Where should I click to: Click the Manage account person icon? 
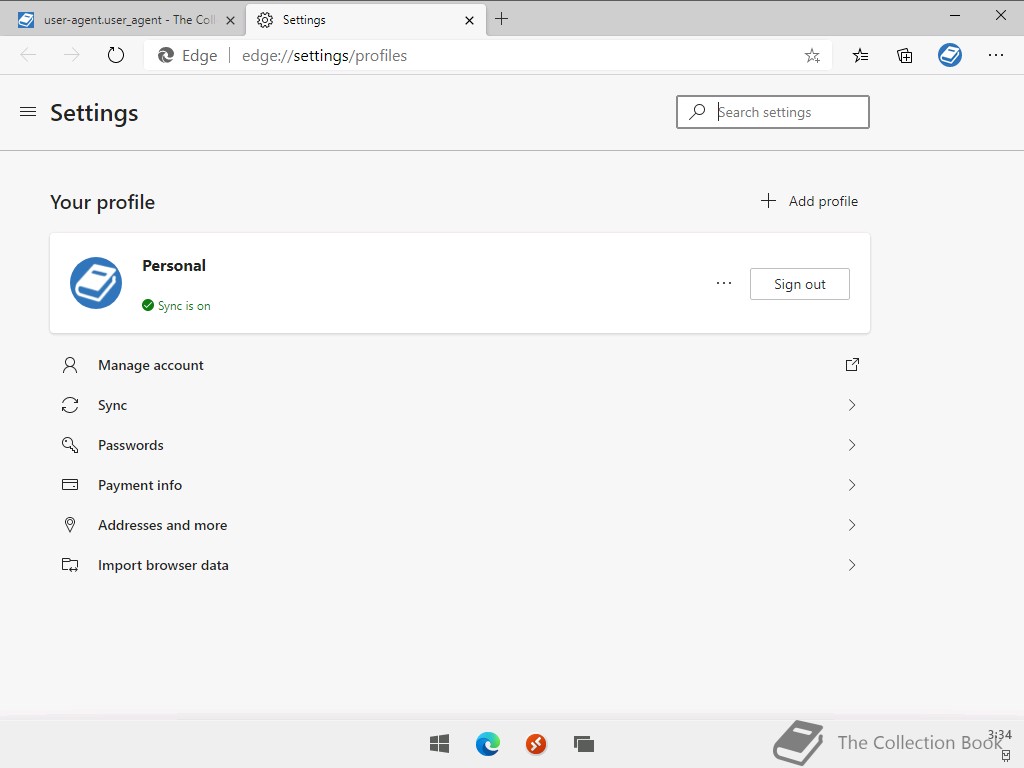[x=70, y=365]
